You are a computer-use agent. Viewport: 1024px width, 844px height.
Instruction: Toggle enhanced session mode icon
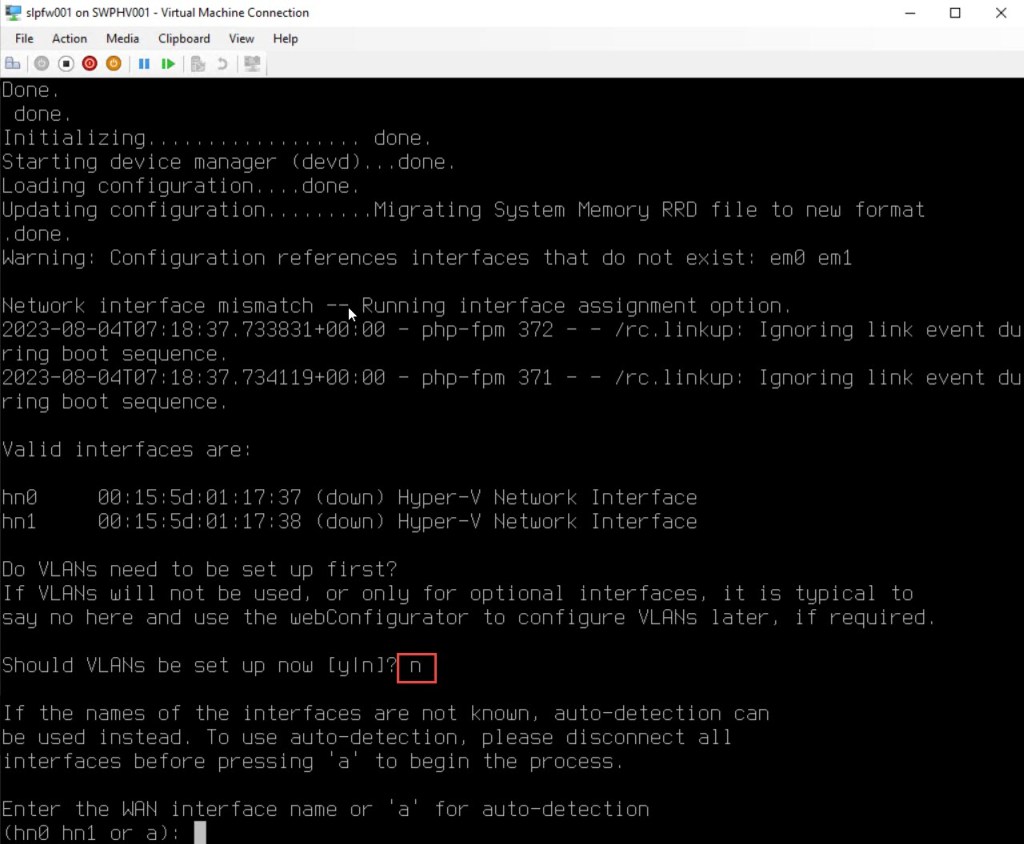pyautogui.click(x=252, y=64)
